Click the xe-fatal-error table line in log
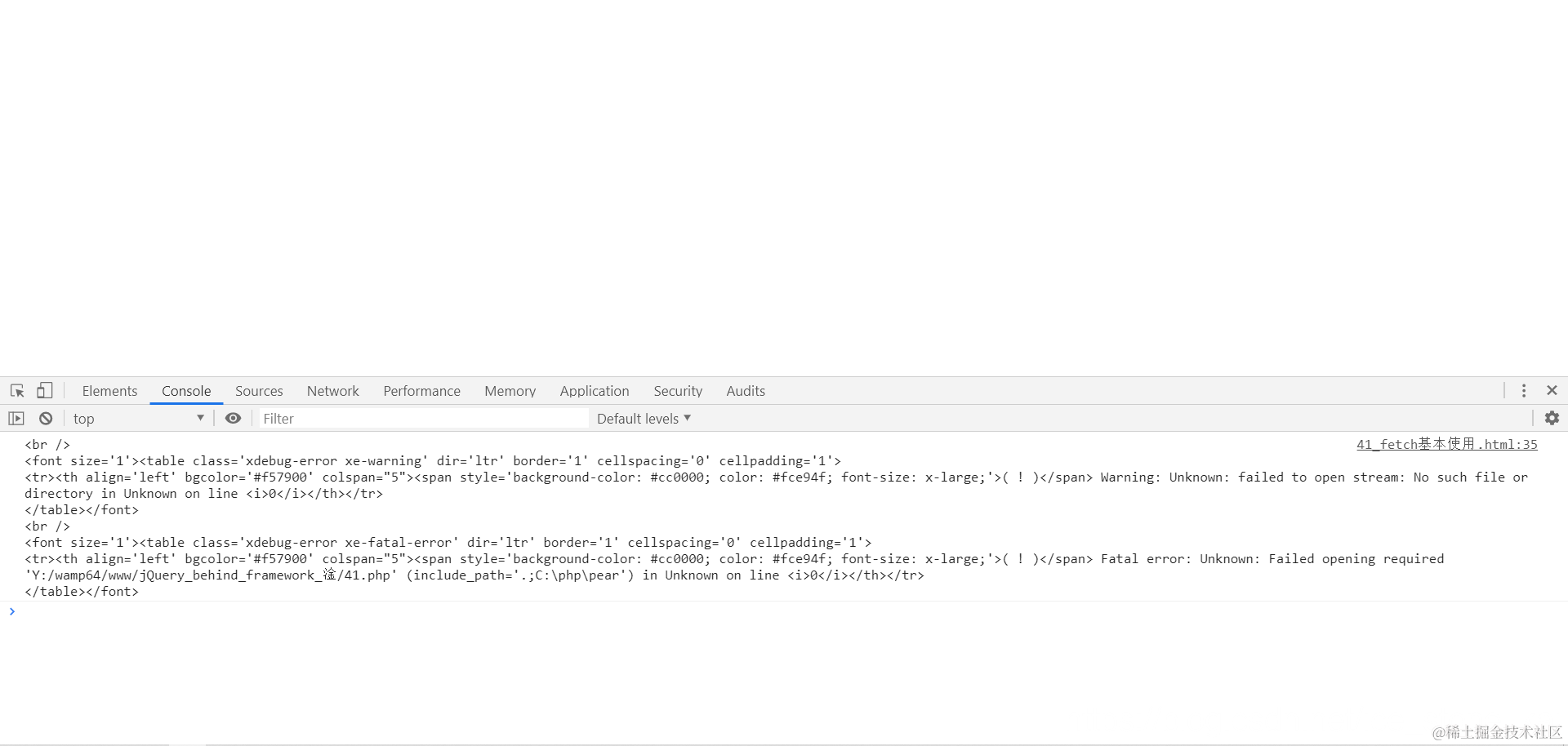The height and width of the screenshot is (746, 1568). (448, 543)
